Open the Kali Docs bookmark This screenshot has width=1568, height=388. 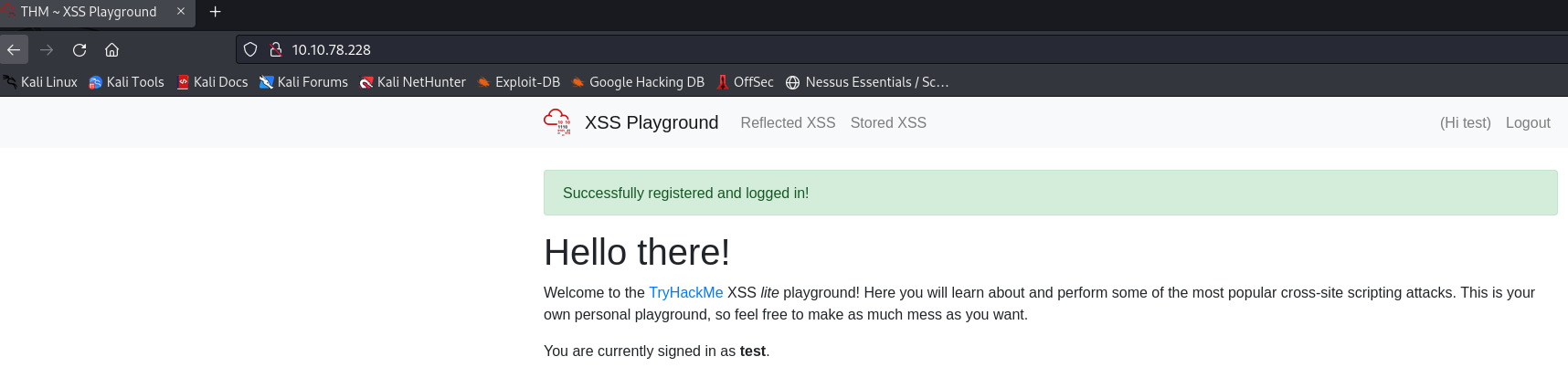click(x=212, y=82)
